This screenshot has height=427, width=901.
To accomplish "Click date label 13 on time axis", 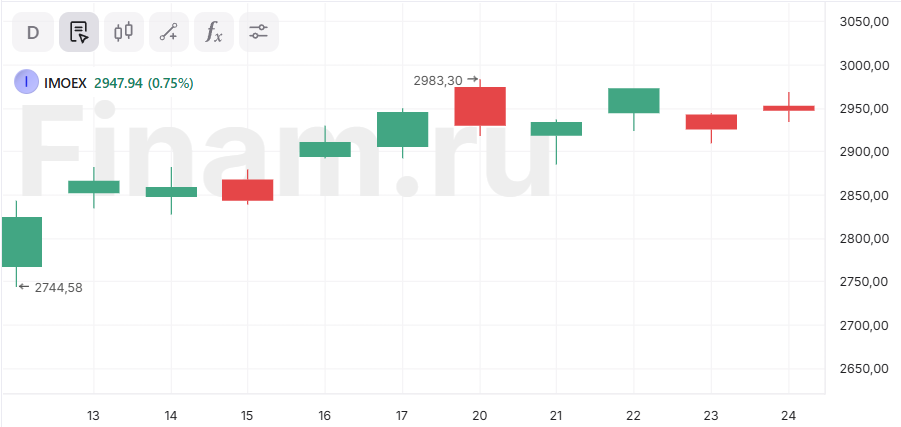I will tap(93, 415).
